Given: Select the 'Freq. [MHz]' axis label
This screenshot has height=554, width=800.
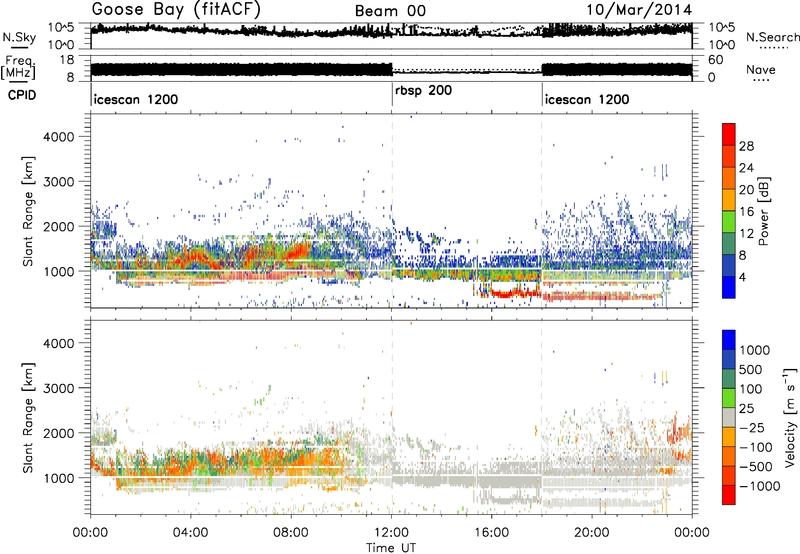Looking at the screenshot, I should coord(18,67).
